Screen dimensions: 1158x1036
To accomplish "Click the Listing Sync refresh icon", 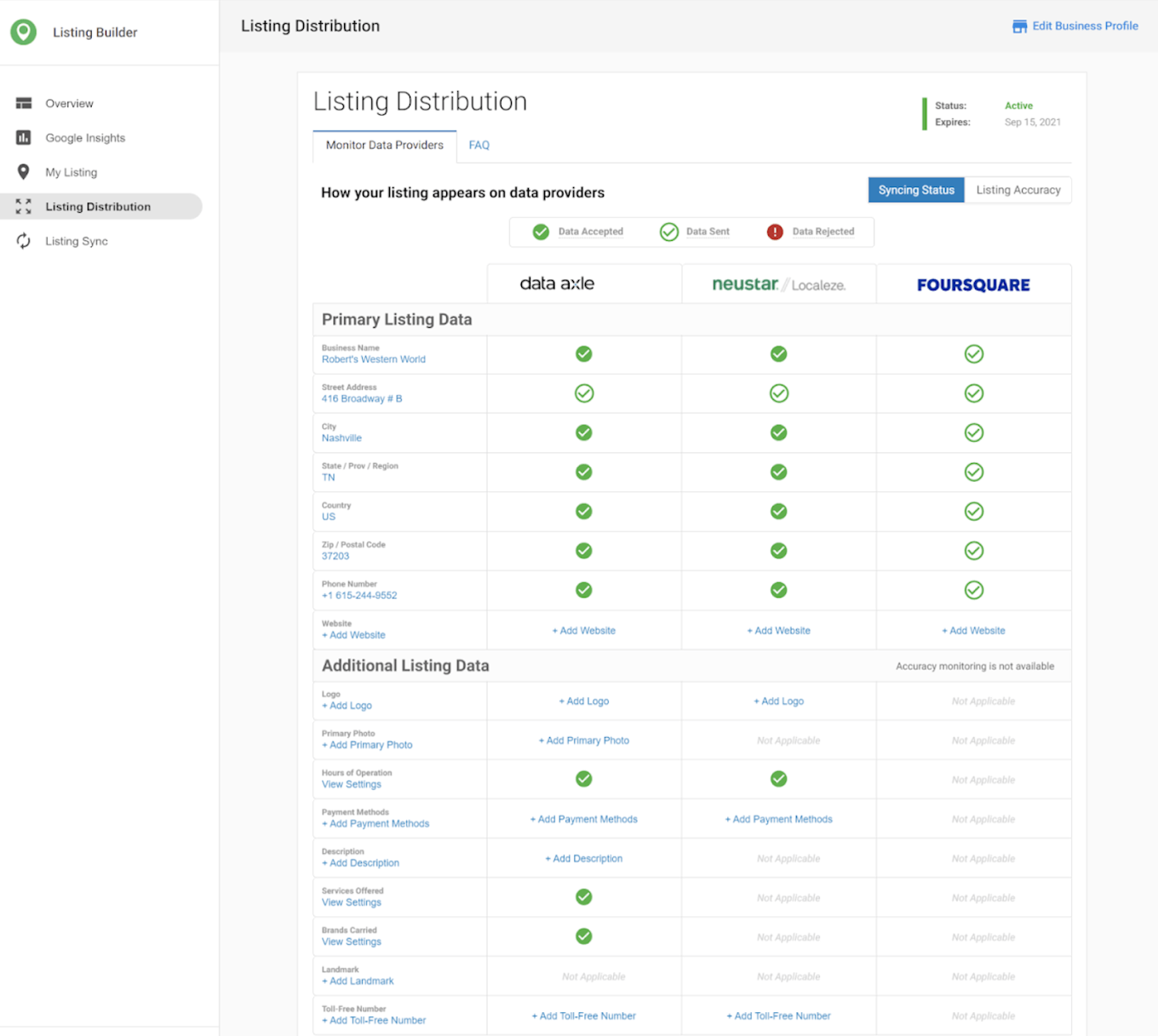I will point(24,241).
